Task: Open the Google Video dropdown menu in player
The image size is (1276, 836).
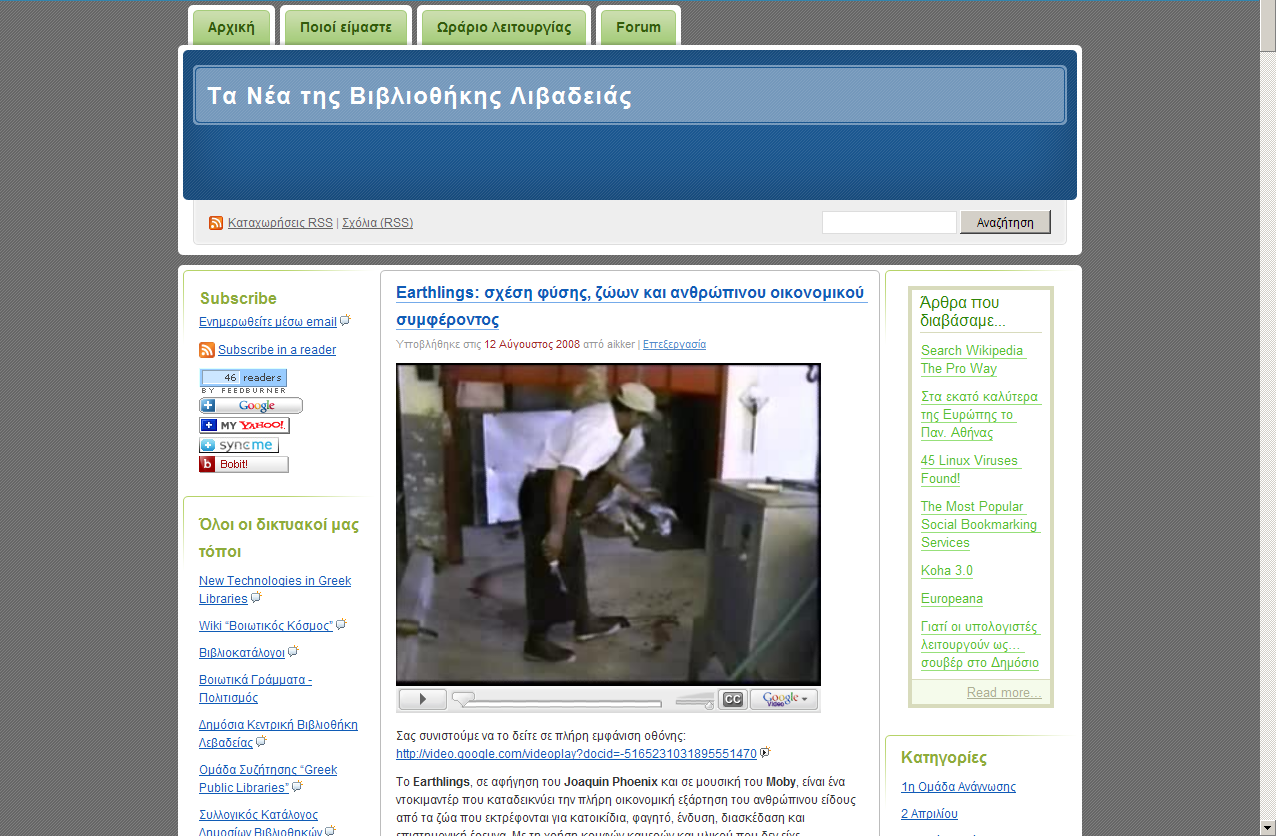Action: (784, 699)
